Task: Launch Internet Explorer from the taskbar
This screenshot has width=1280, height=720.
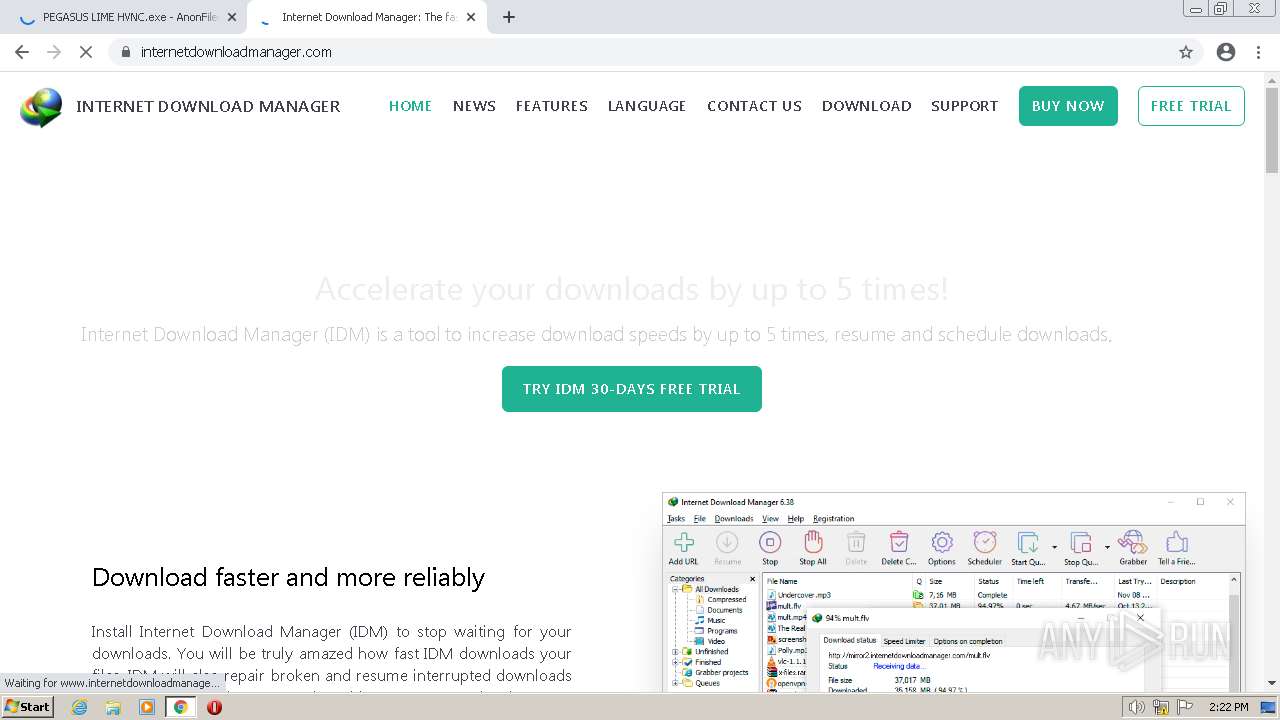Action: [80, 707]
